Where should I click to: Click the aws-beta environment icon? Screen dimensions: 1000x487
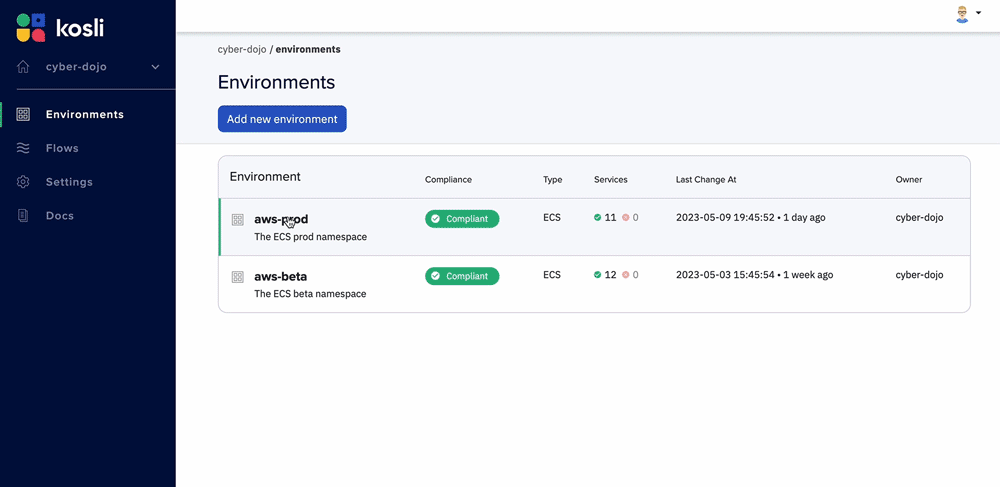click(x=237, y=277)
